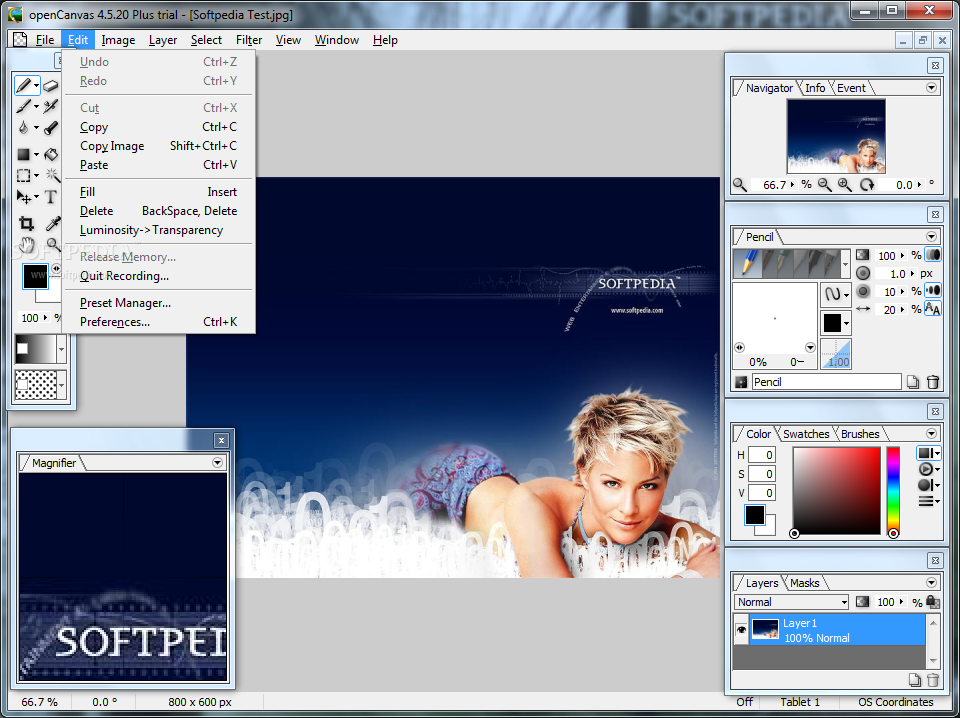Switch to the Swatches tab

(806, 434)
